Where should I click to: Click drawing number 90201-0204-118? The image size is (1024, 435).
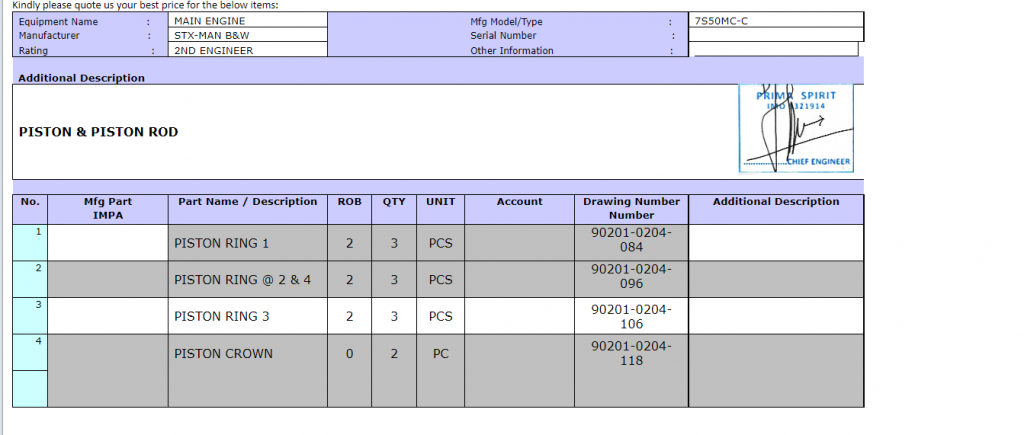pyautogui.click(x=631, y=353)
